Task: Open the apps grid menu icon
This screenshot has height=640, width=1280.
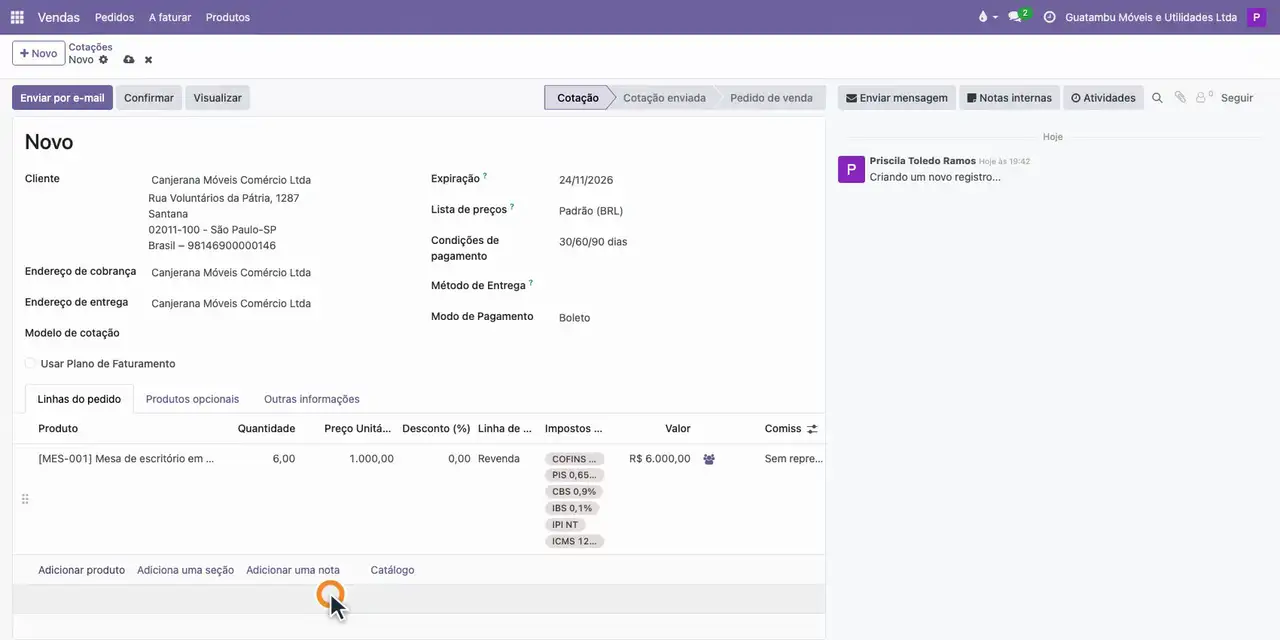Action: 17,17
